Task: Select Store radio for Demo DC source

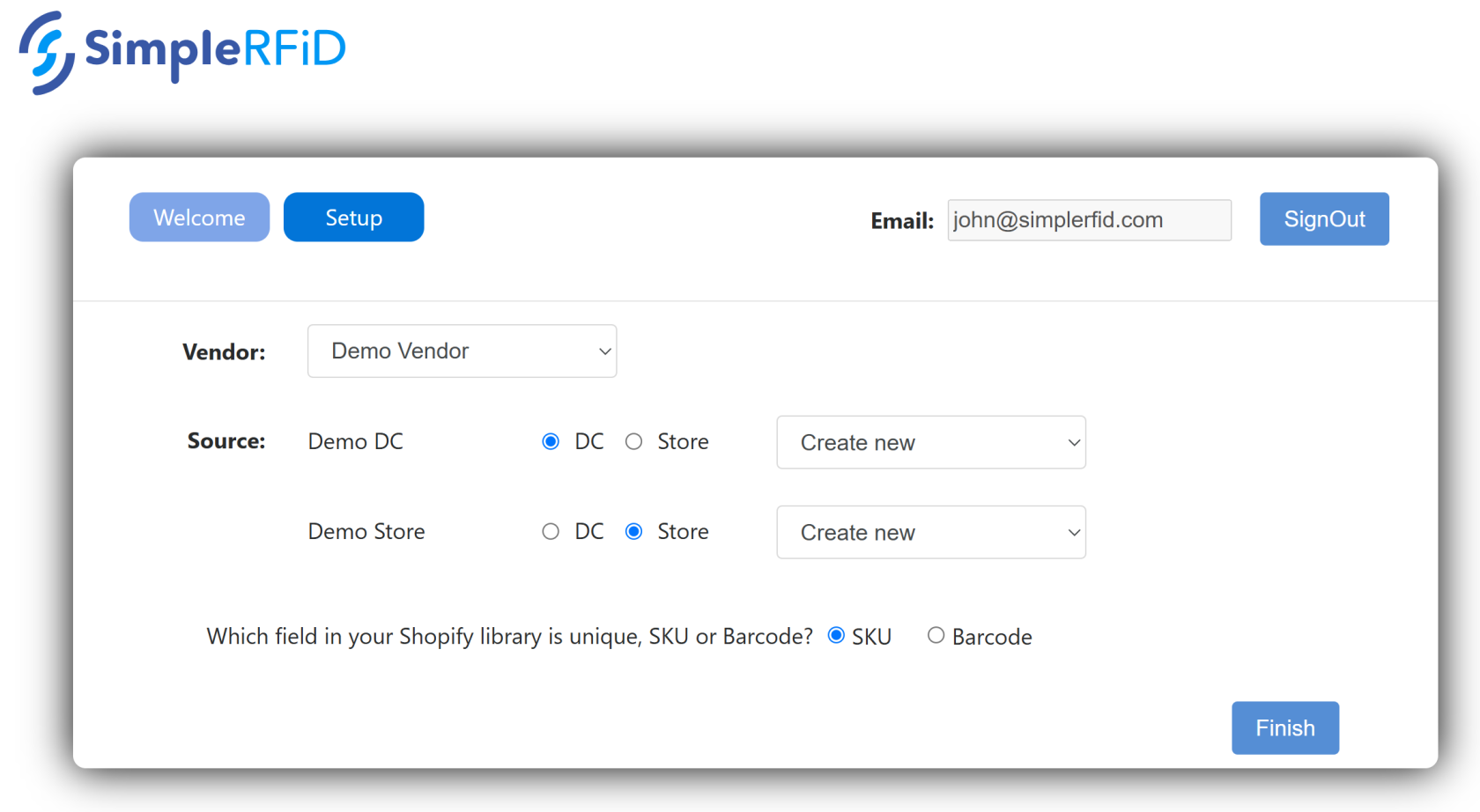Action: (633, 441)
